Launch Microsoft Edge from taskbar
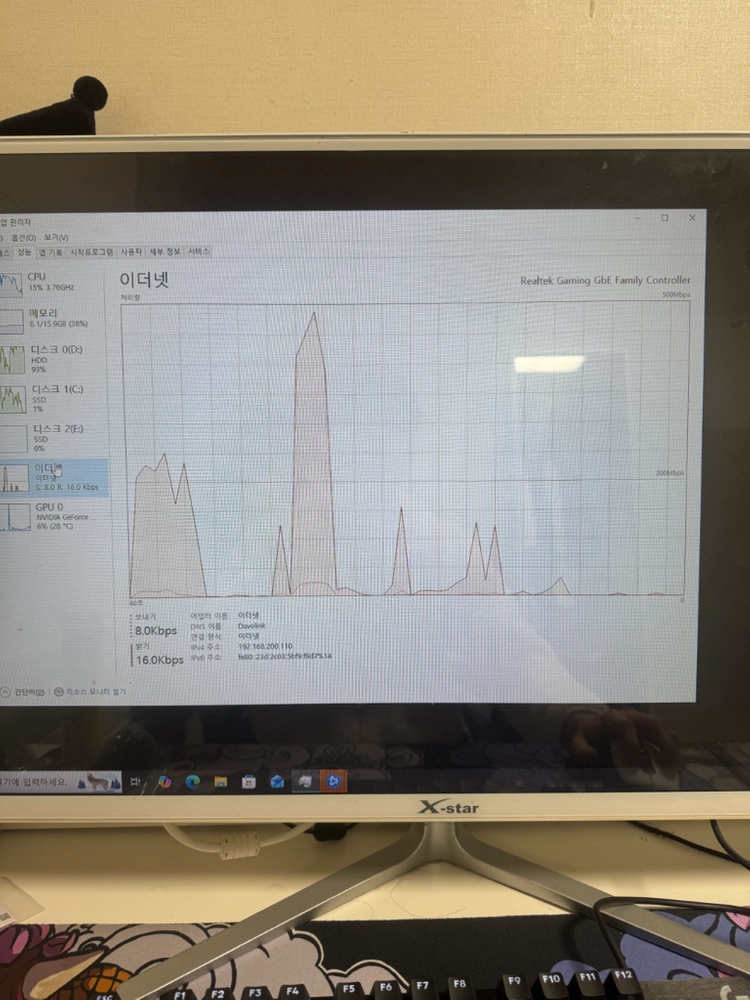Viewport: 750px width, 1000px height. pos(193,781)
